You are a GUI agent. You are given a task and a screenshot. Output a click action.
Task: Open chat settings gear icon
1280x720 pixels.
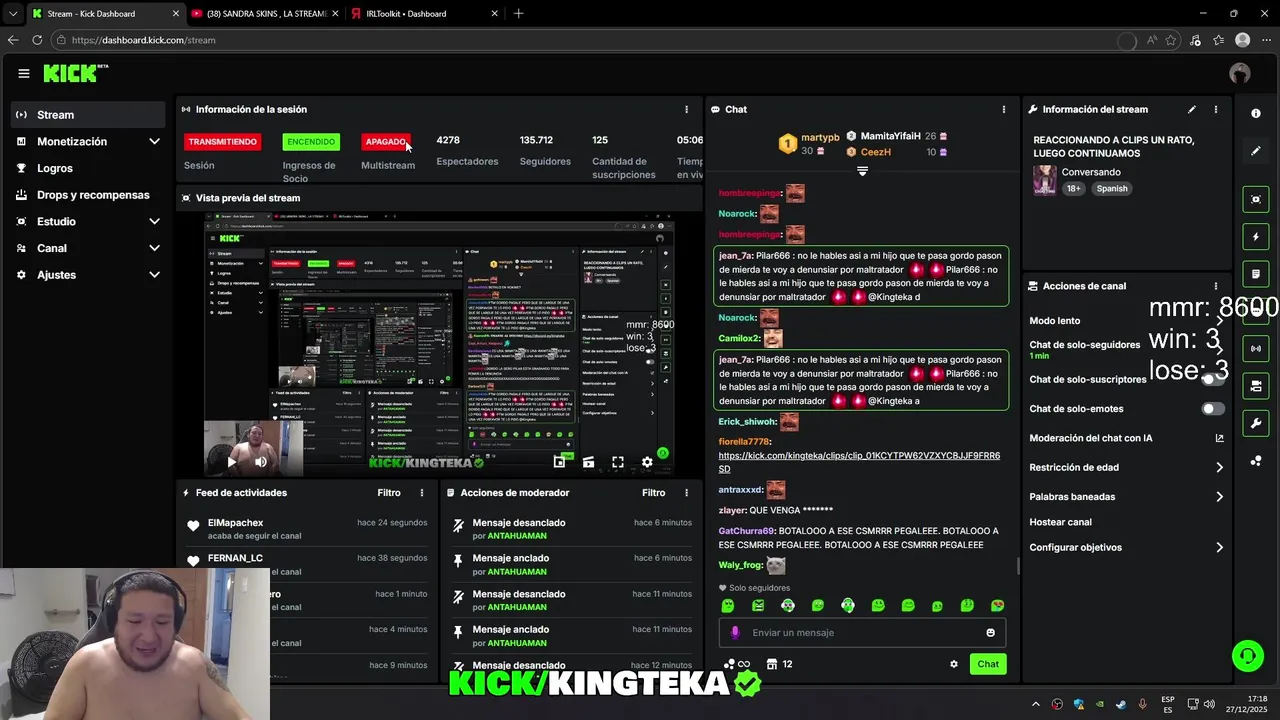pos(954,664)
